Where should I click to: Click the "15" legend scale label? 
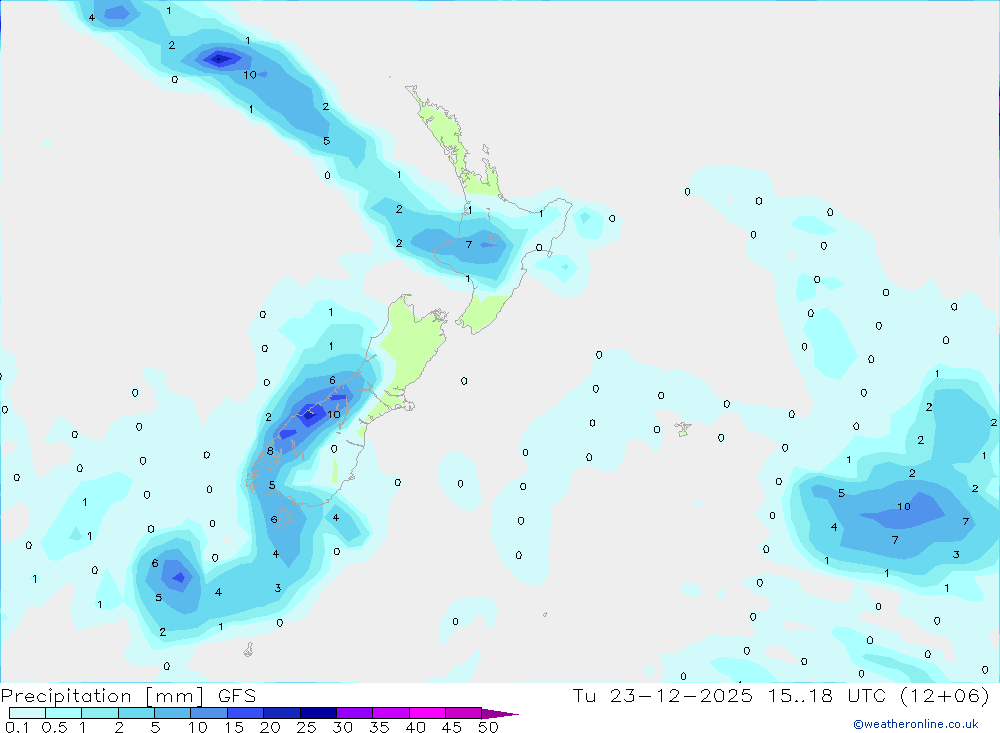coord(234,727)
